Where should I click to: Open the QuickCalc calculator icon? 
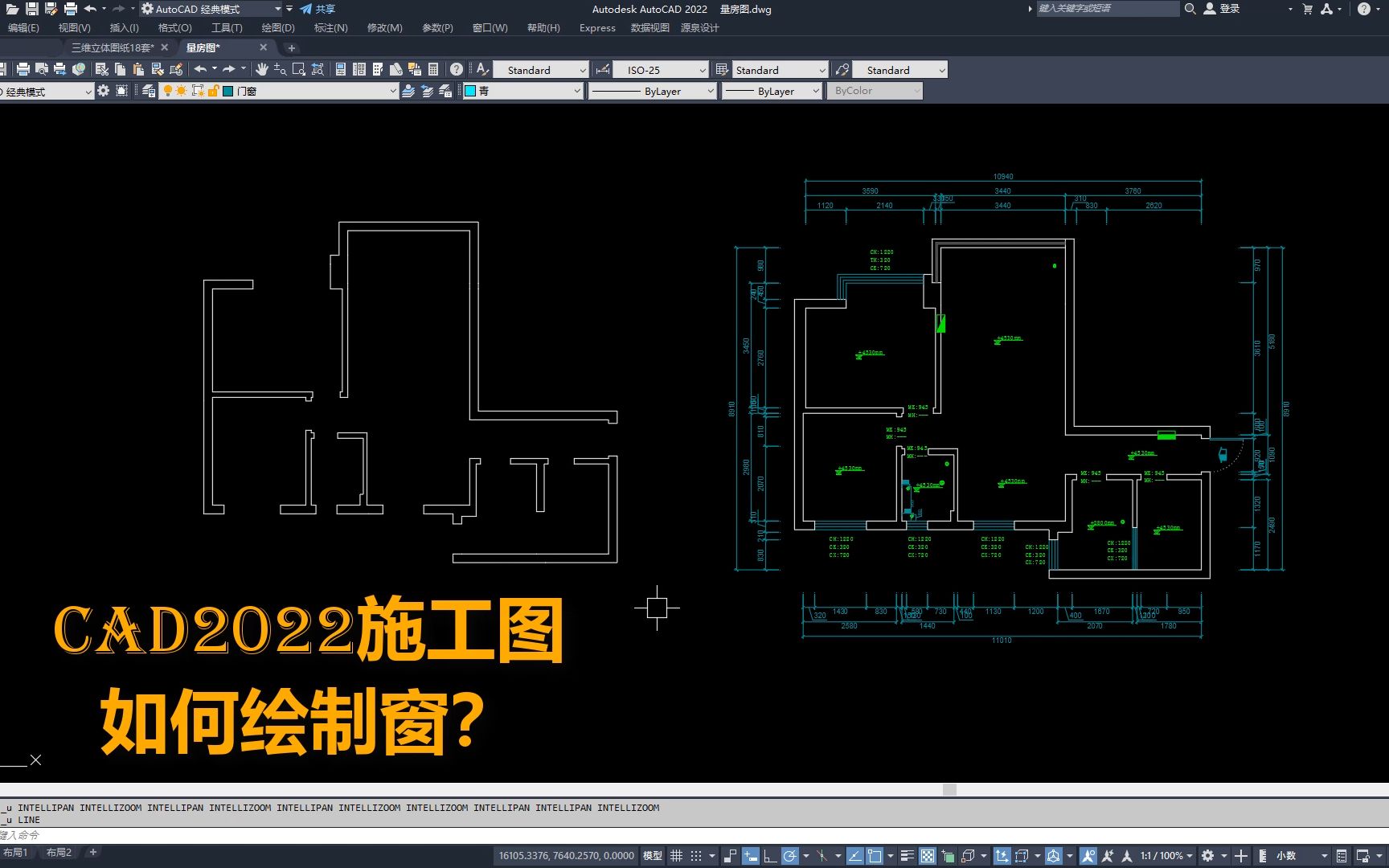point(433,69)
